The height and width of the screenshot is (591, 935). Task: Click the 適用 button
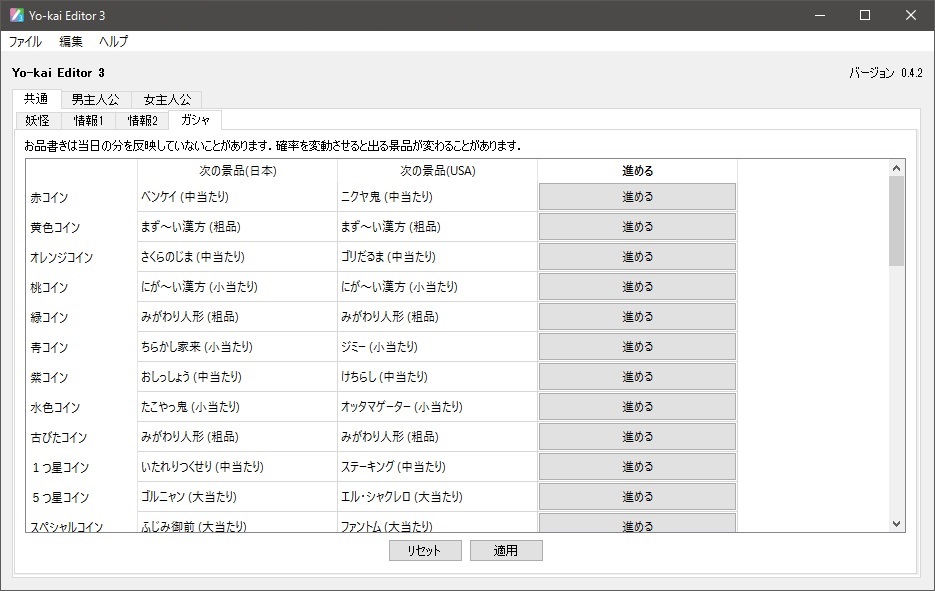coord(506,550)
